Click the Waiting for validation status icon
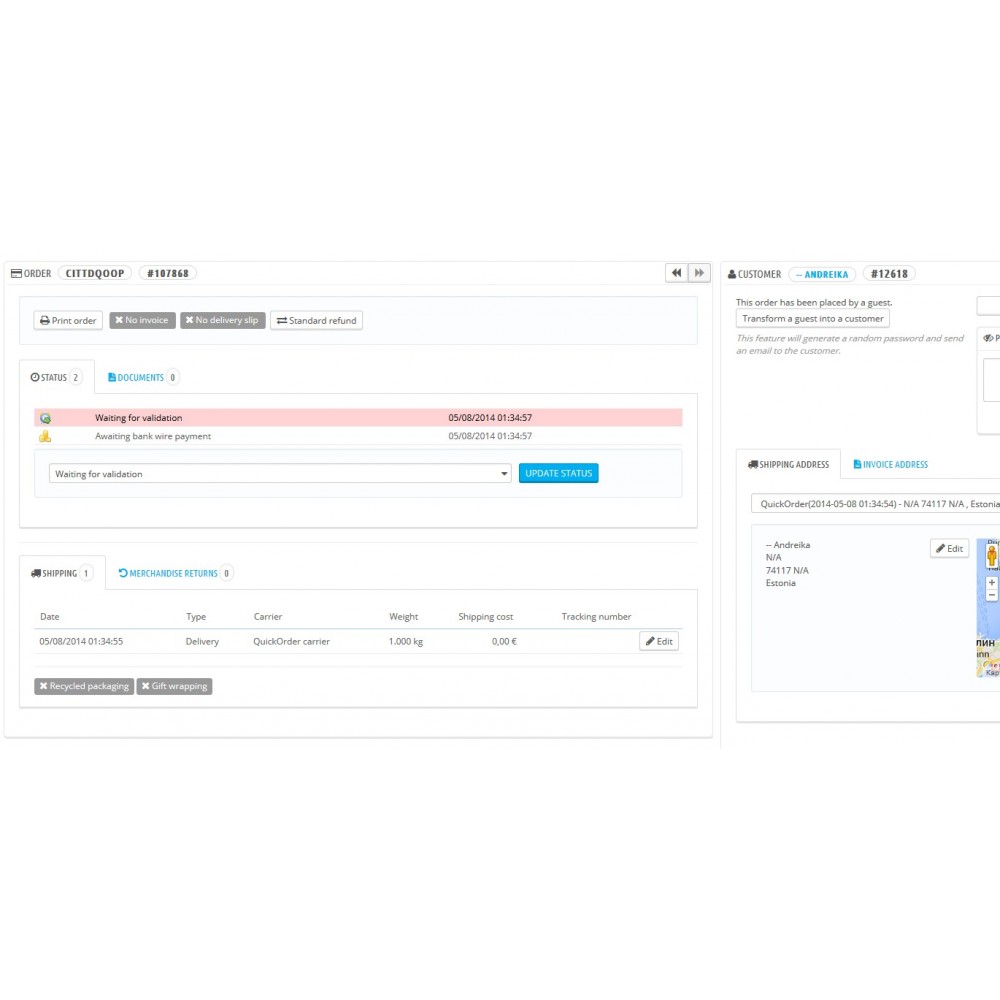 click(45, 418)
